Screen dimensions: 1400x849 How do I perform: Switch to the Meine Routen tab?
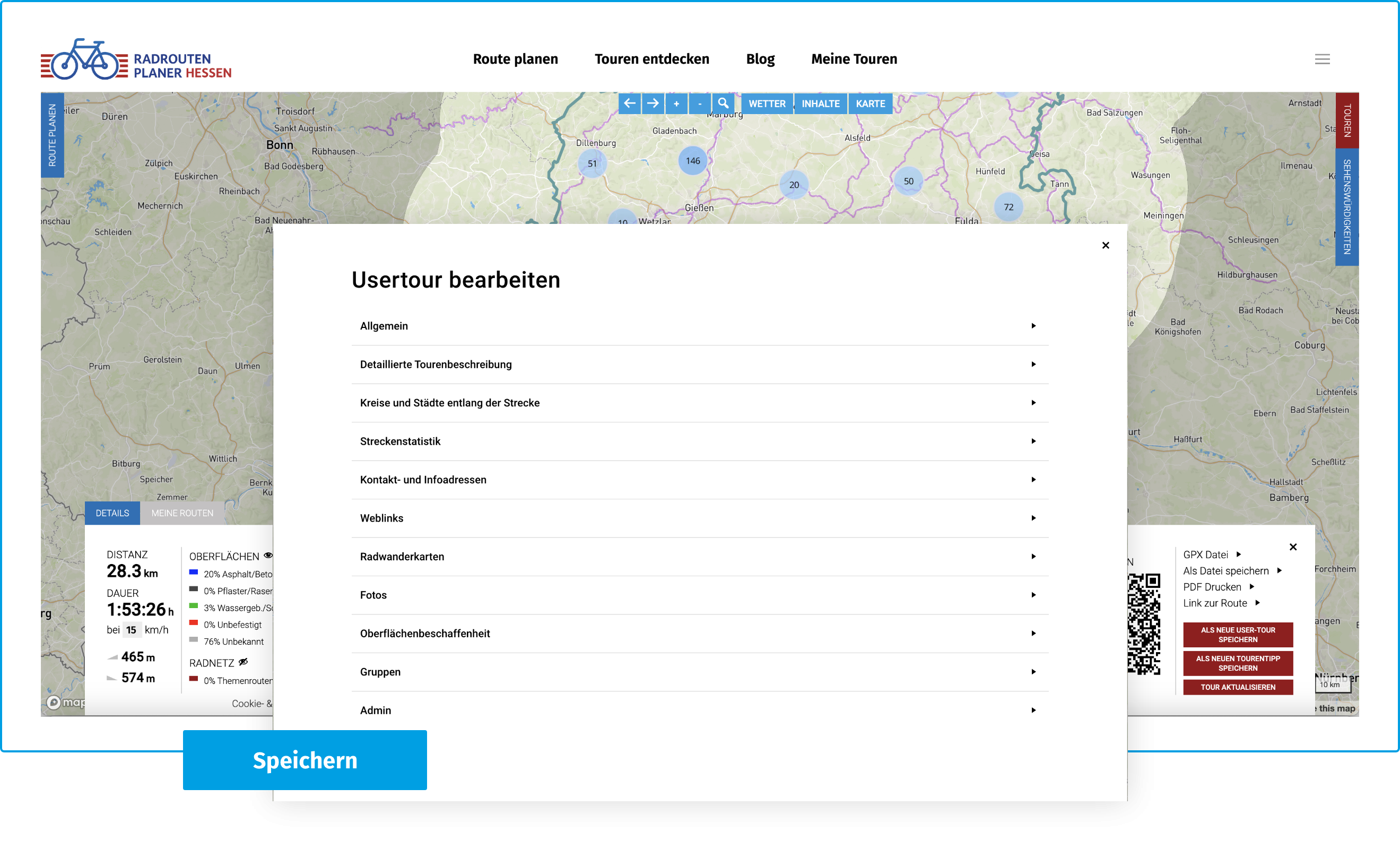182,513
